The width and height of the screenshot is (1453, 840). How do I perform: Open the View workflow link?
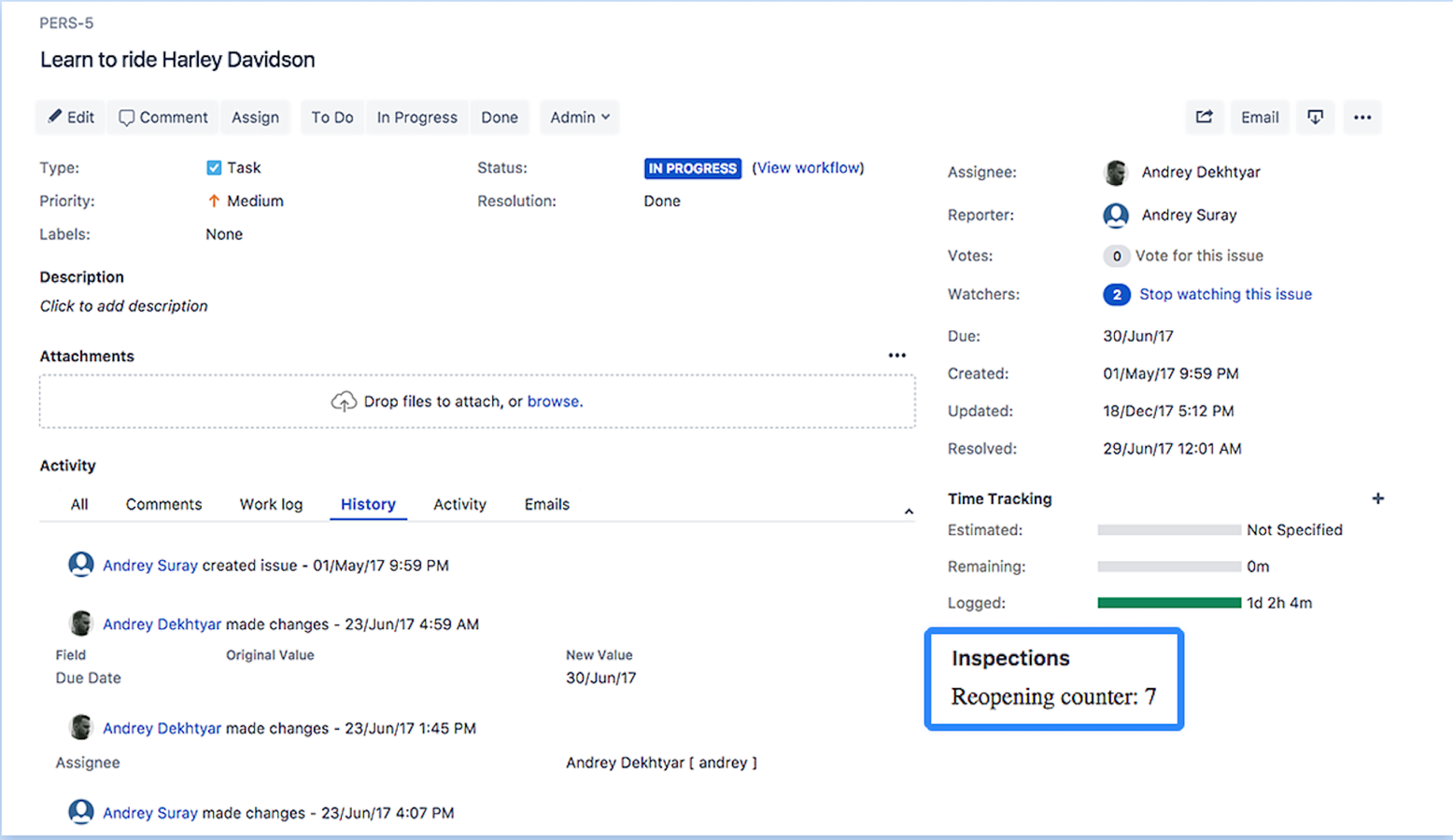tap(809, 168)
